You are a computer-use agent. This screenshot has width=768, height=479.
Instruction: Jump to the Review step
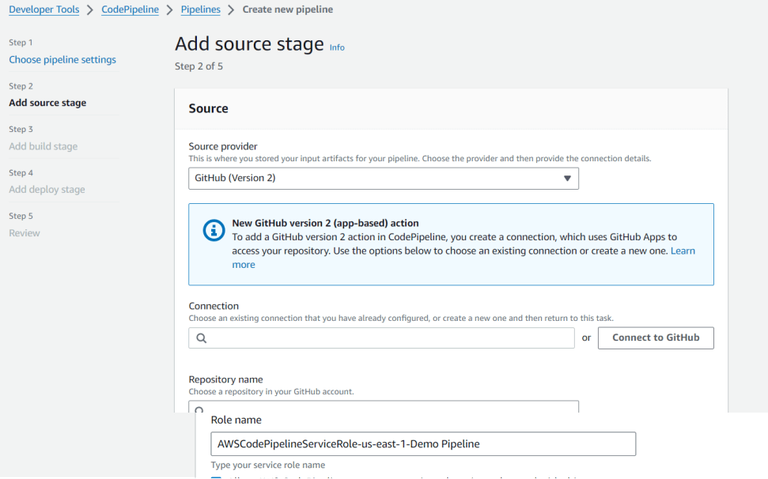pos(24,233)
